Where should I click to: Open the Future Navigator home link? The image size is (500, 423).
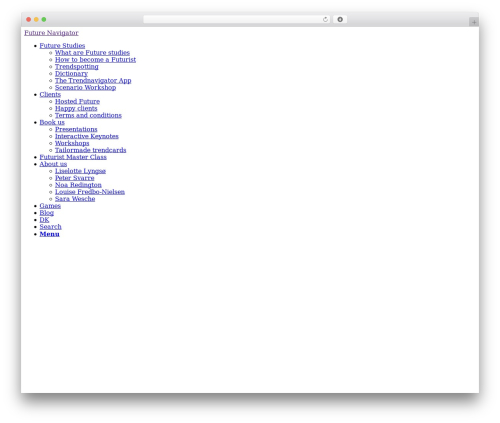pos(51,33)
